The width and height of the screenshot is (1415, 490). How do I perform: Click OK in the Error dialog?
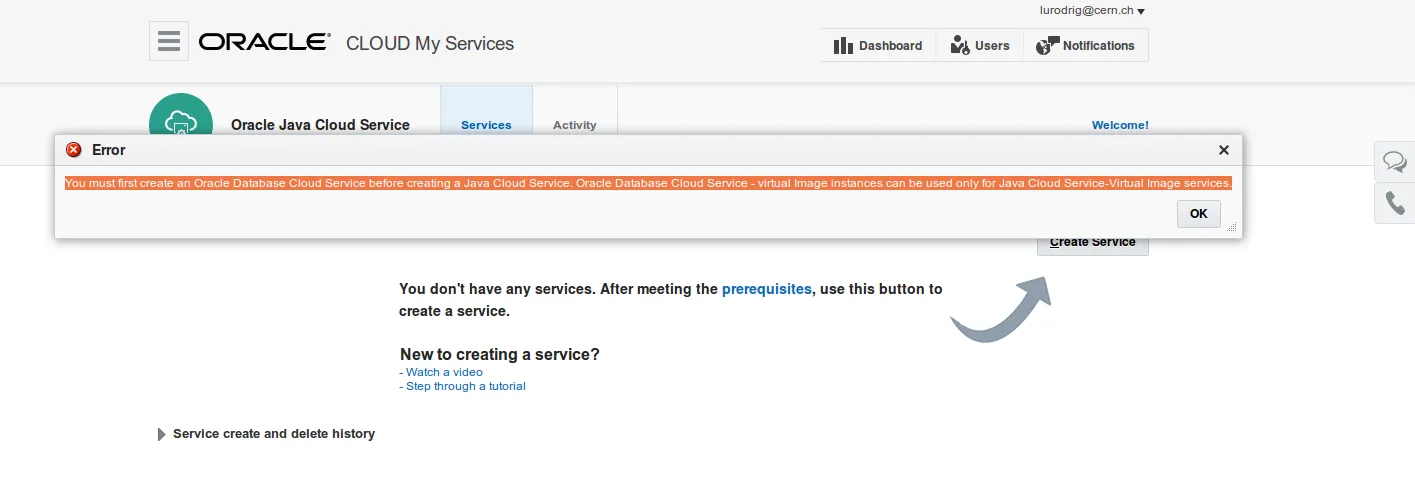tap(1198, 214)
